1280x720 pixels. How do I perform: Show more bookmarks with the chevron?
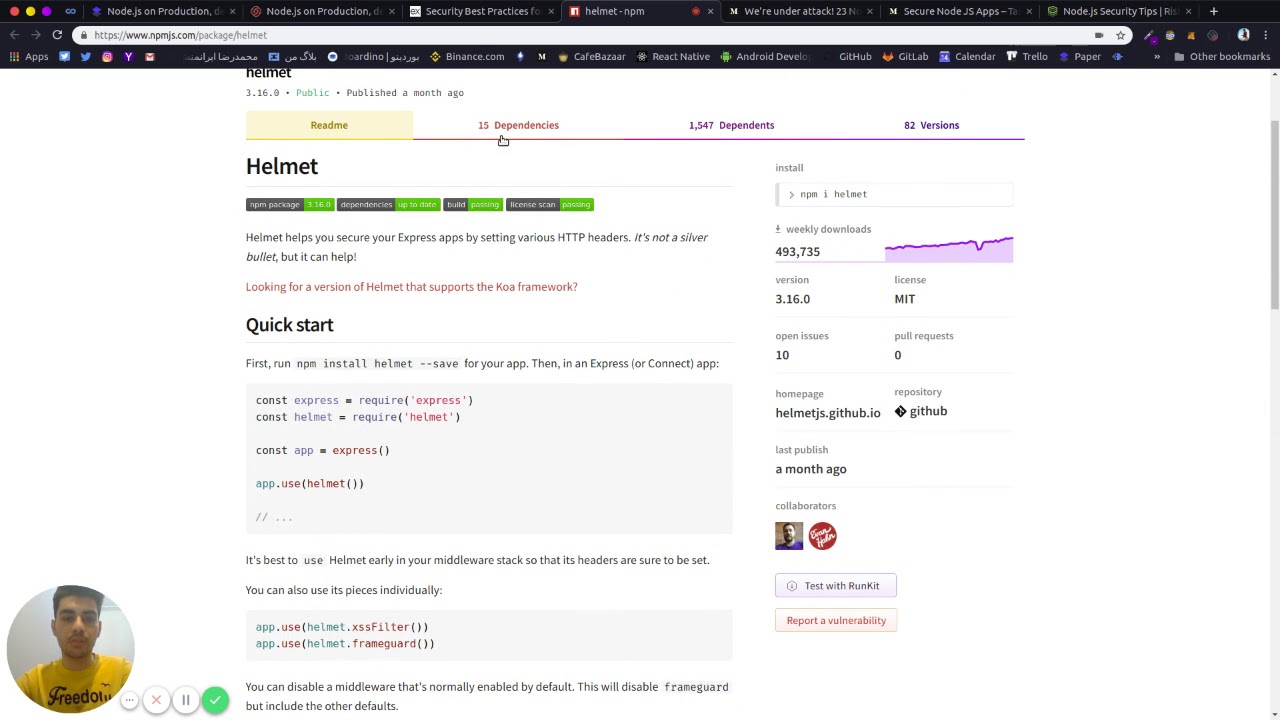(1157, 57)
